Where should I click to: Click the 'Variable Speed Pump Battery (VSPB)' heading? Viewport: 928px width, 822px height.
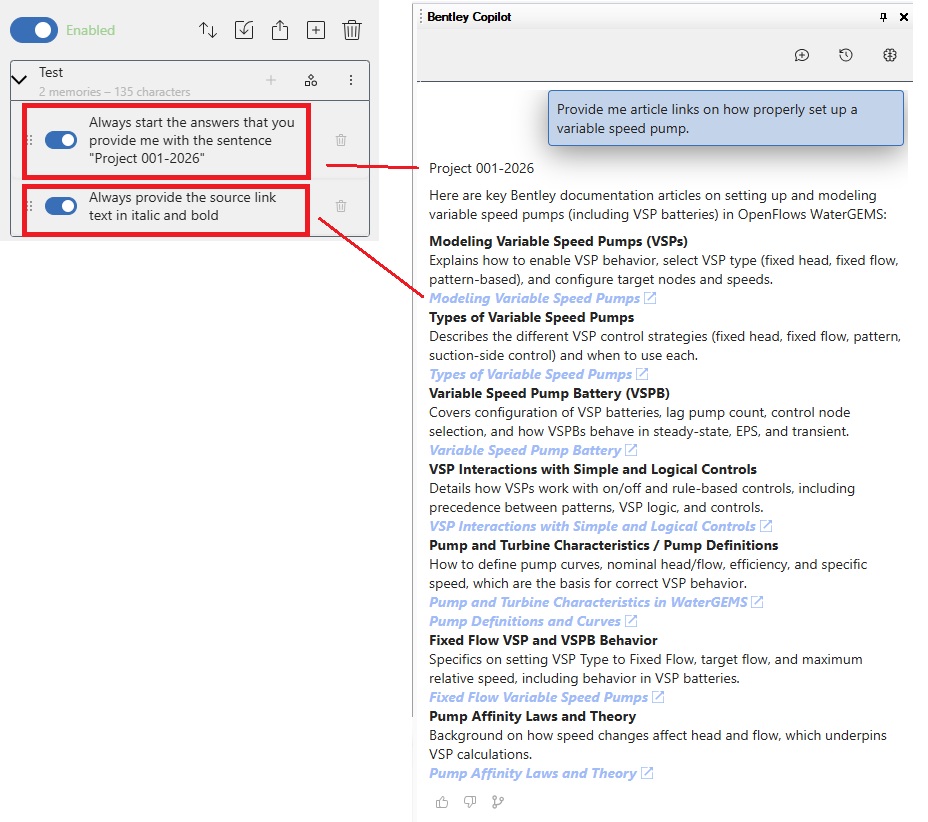tap(549, 393)
